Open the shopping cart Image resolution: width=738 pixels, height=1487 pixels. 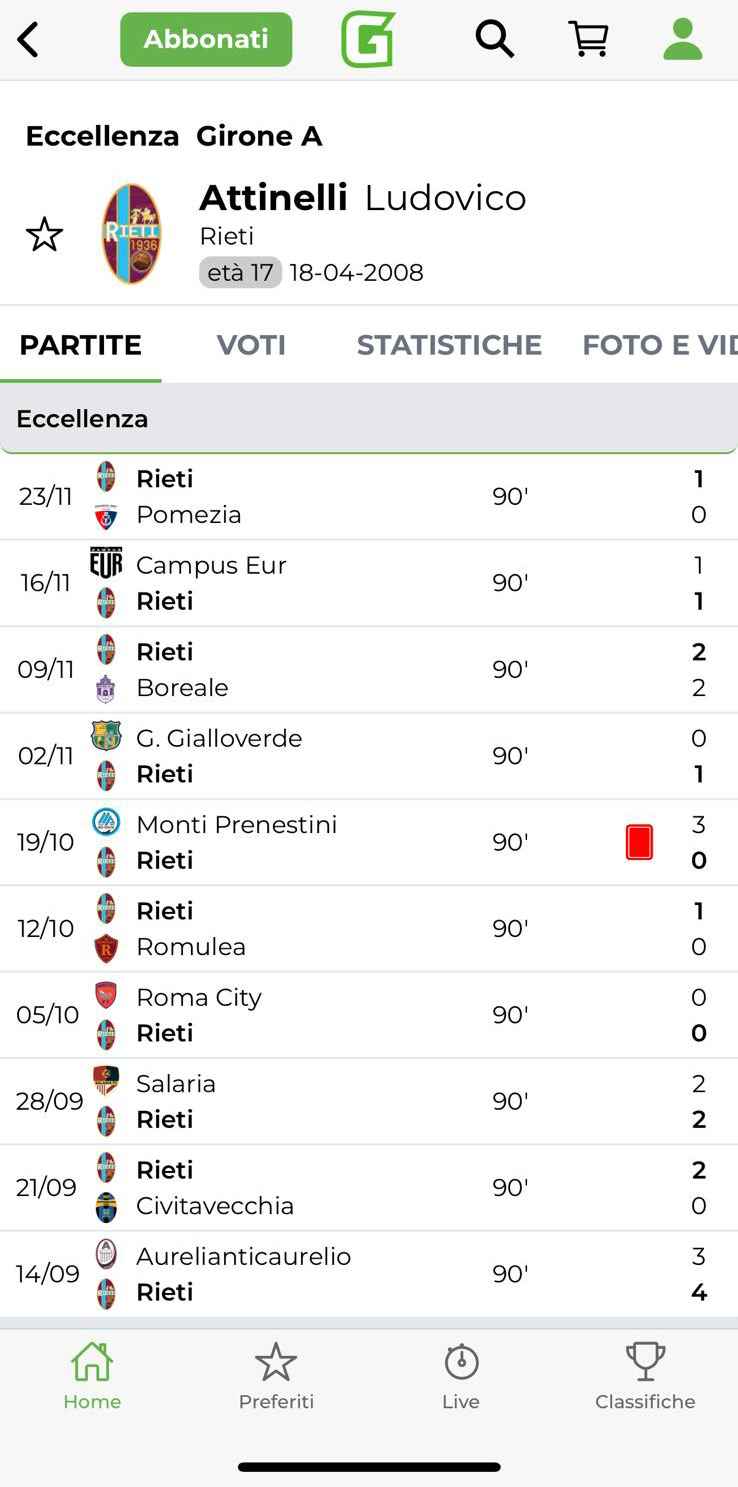pyautogui.click(x=589, y=40)
